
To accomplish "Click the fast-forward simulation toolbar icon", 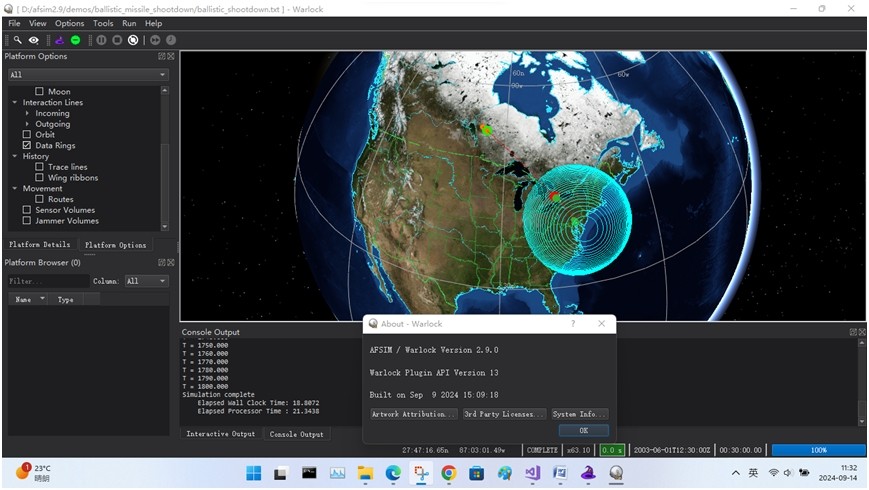I will tap(155, 40).
